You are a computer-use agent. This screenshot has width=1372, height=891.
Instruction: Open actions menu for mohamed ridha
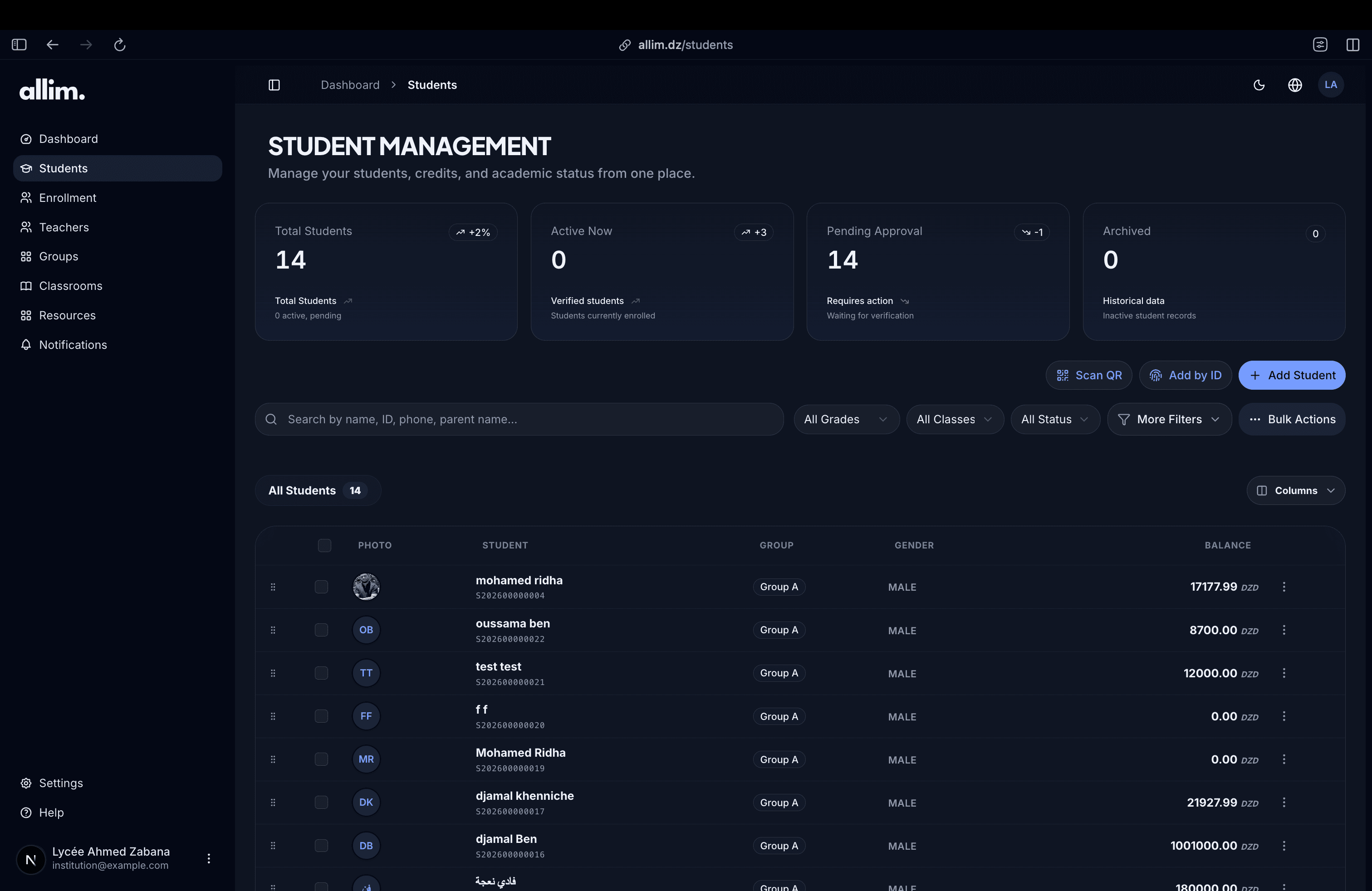point(1284,587)
